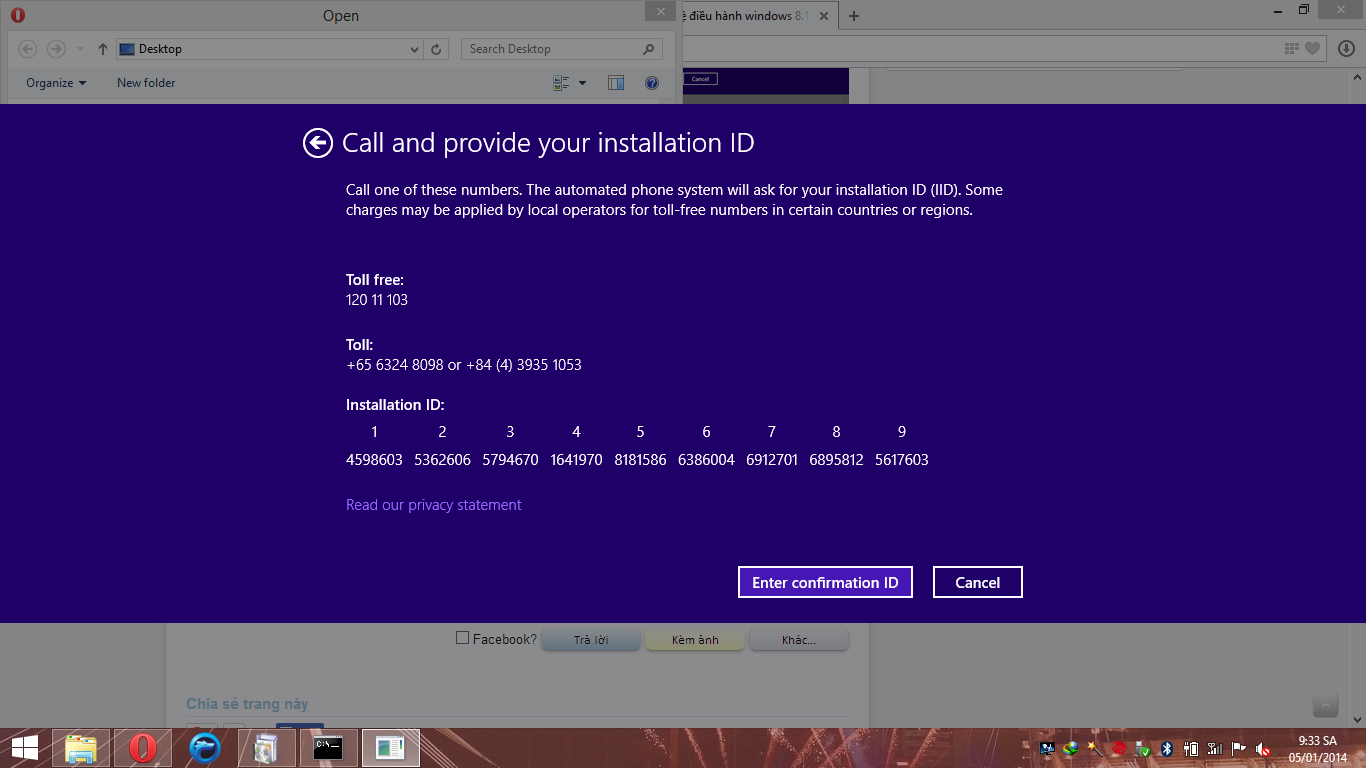Click the Kèm ảnh button
The height and width of the screenshot is (768, 1366).
pyautogui.click(x=695, y=640)
